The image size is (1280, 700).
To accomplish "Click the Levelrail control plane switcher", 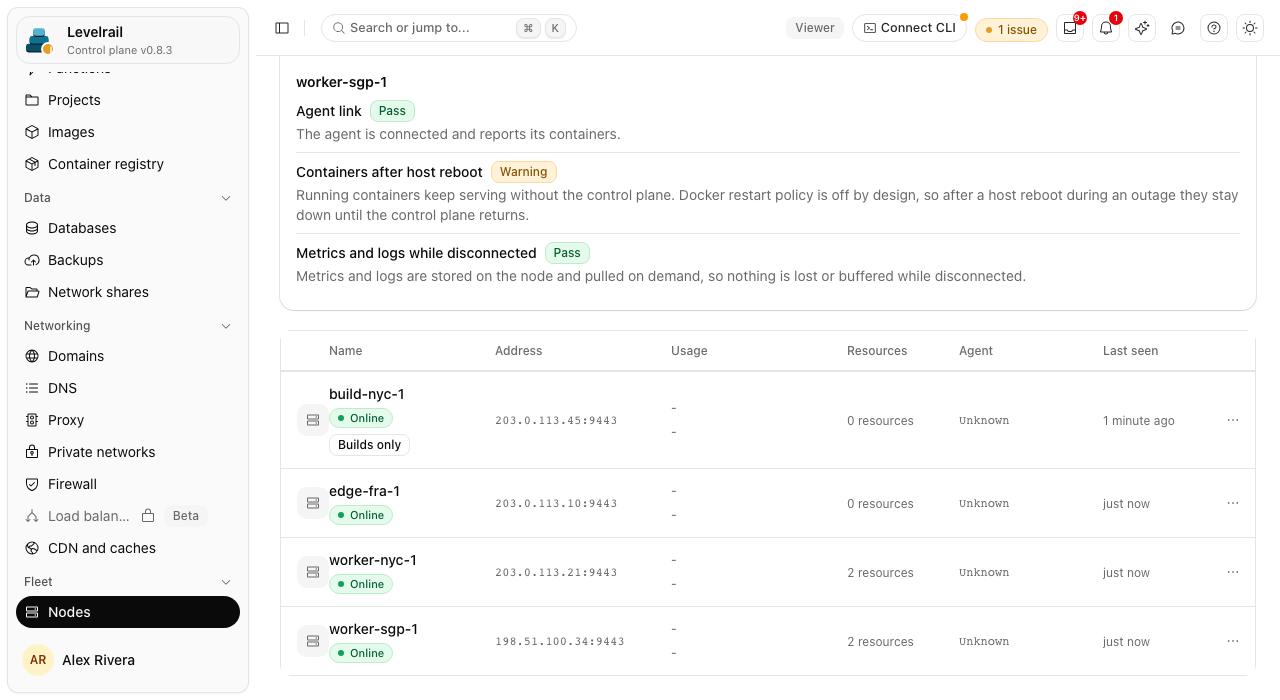I will click(128, 40).
